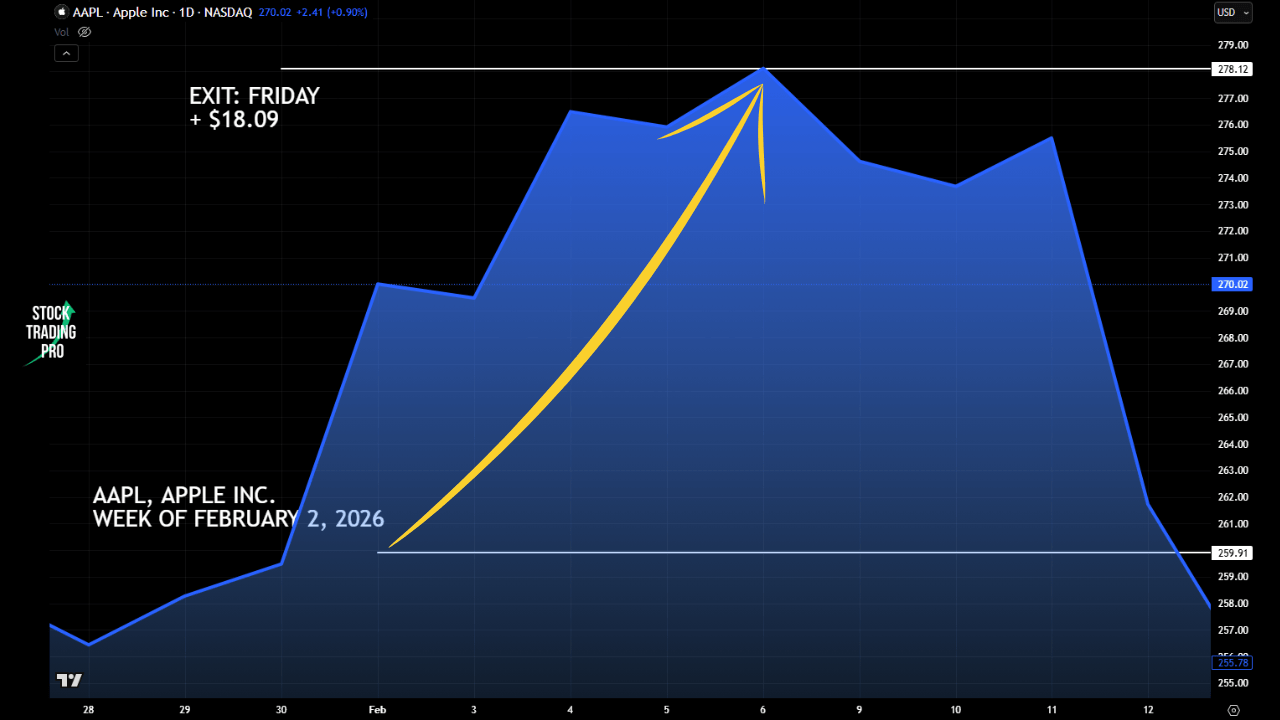
Task: Click the 4 label on the date axis
Action: pyautogui.click(x=570, y=709)
